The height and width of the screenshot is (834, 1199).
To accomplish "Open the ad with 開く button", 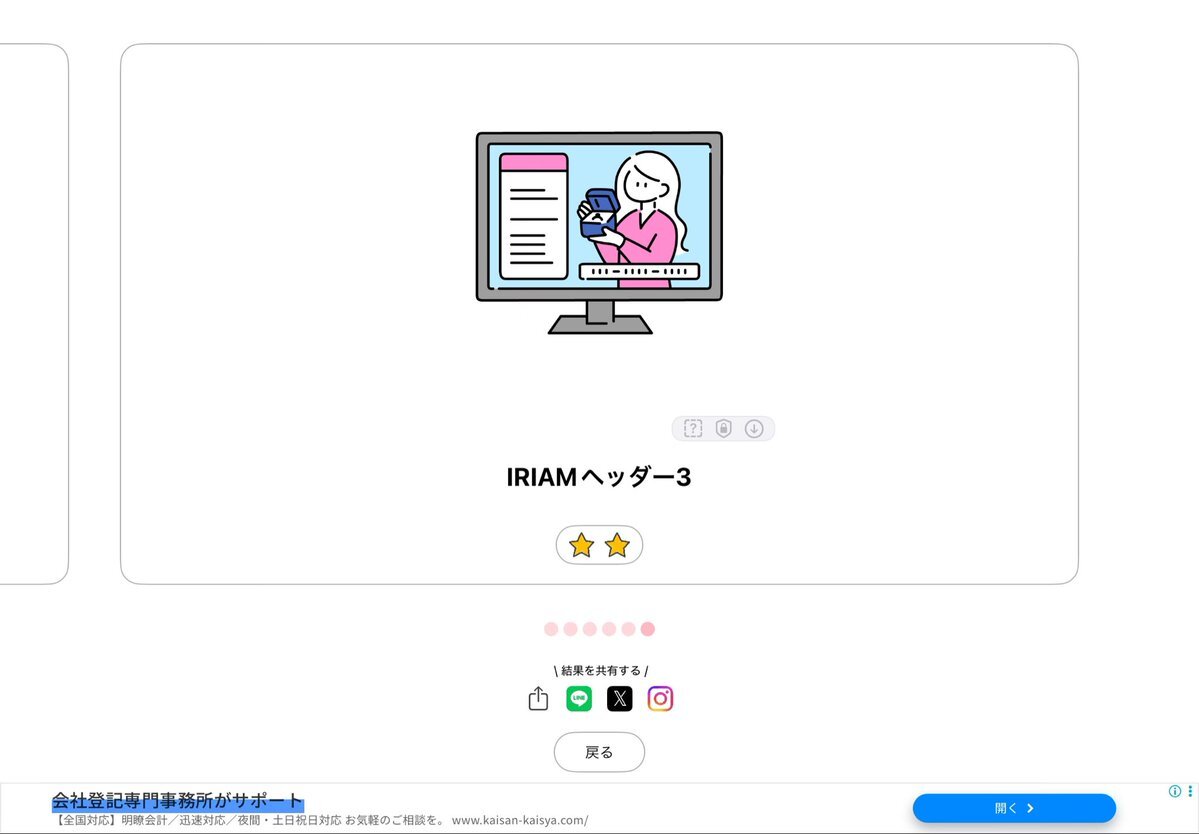I will (x=1014, y=808).
